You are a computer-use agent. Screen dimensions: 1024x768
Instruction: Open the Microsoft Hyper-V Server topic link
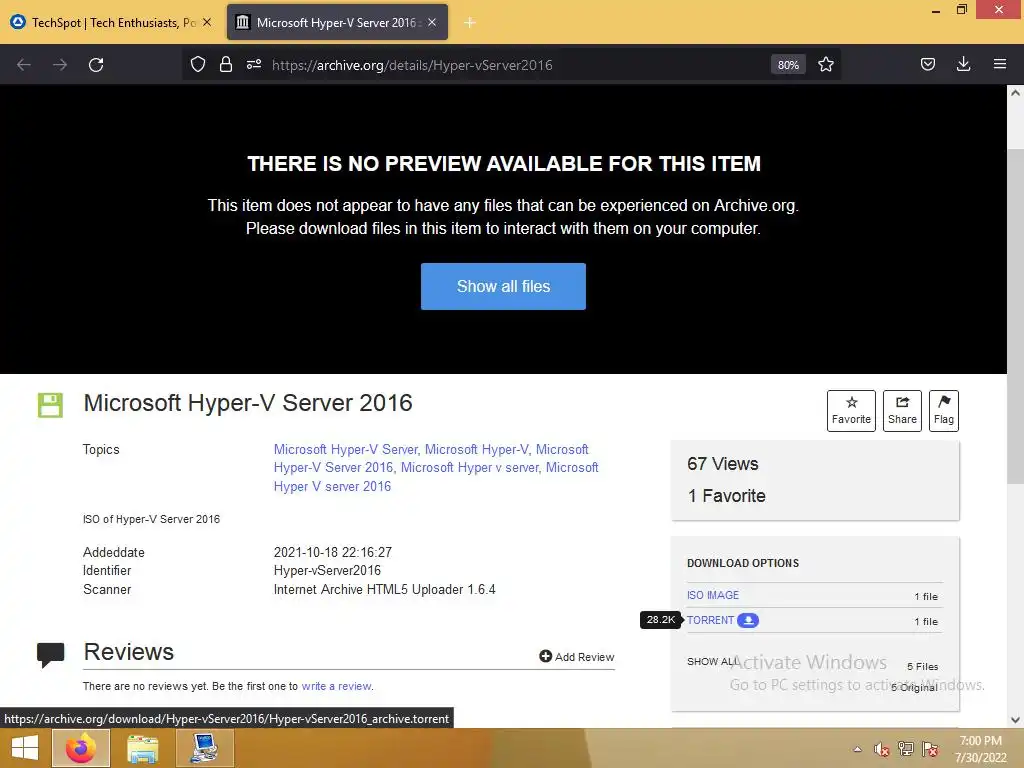click(345, 449)
